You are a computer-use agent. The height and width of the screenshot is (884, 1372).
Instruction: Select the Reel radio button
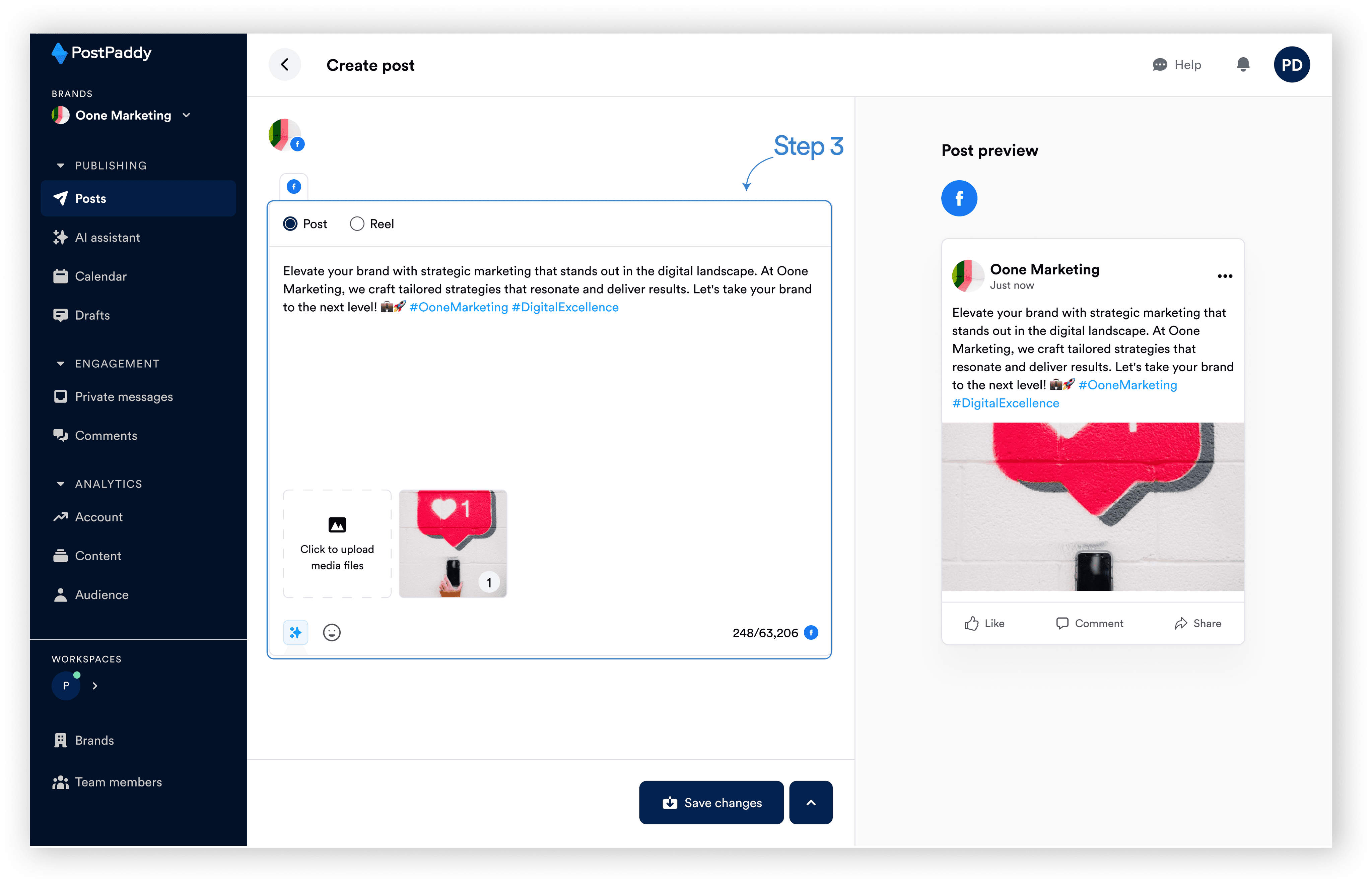[x=357, y=224]
